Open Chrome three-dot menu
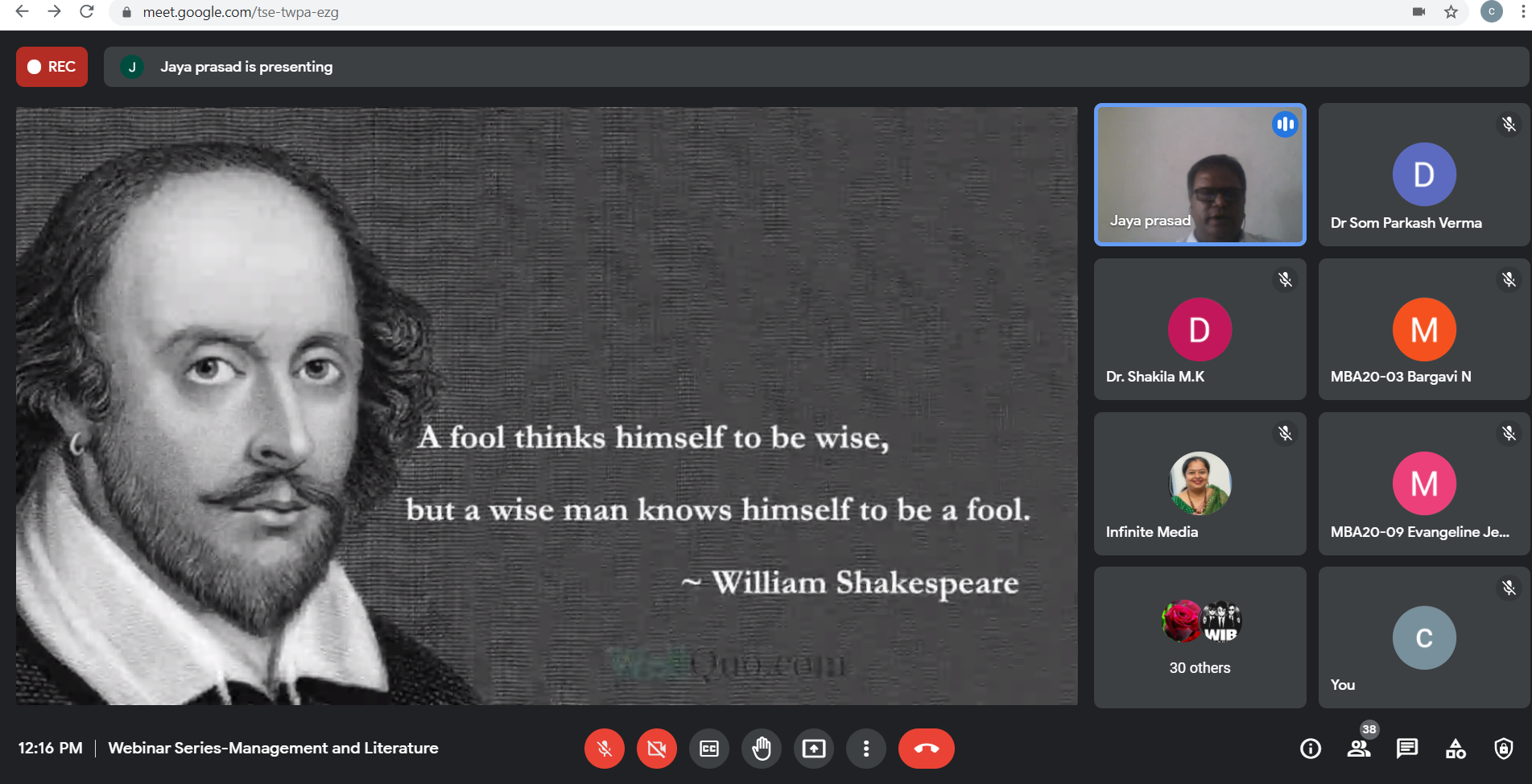The width and height of the screenshot is (1532, 784). click(x=1522, y=12)
